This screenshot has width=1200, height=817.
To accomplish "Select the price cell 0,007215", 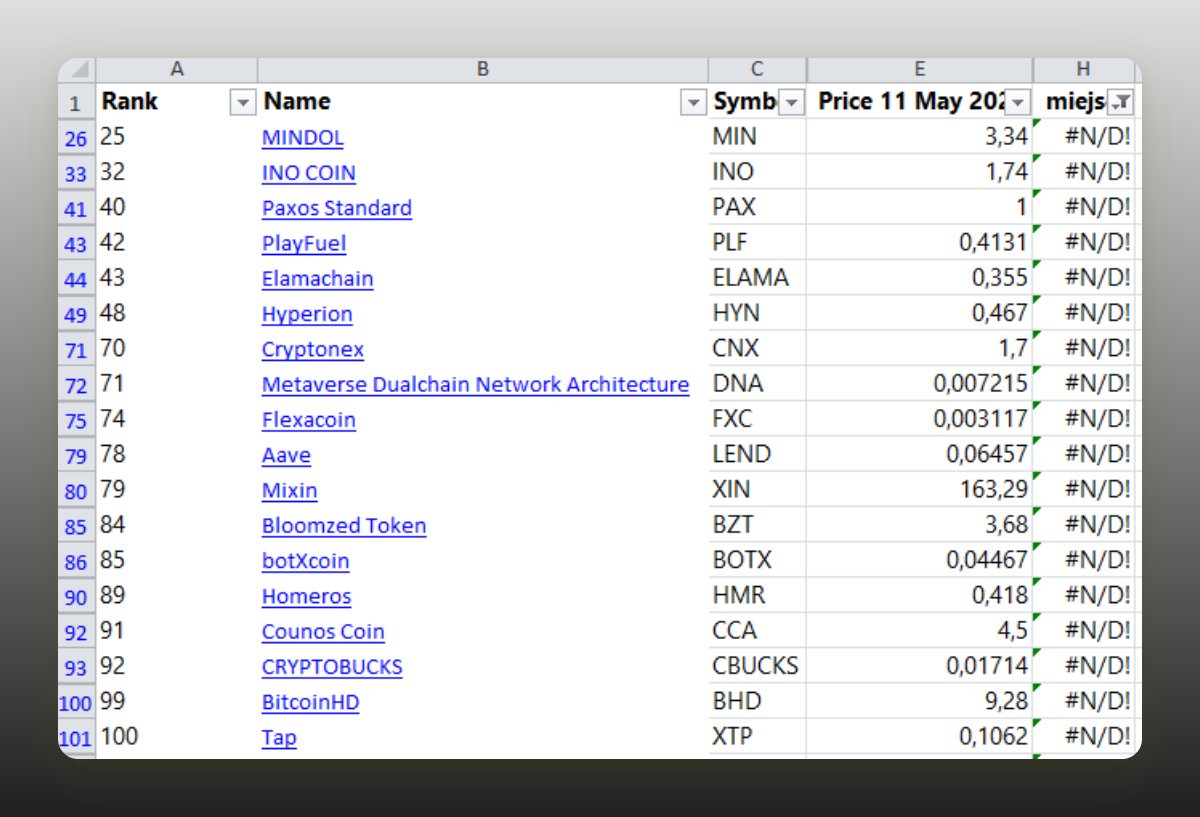I will 920,385.
